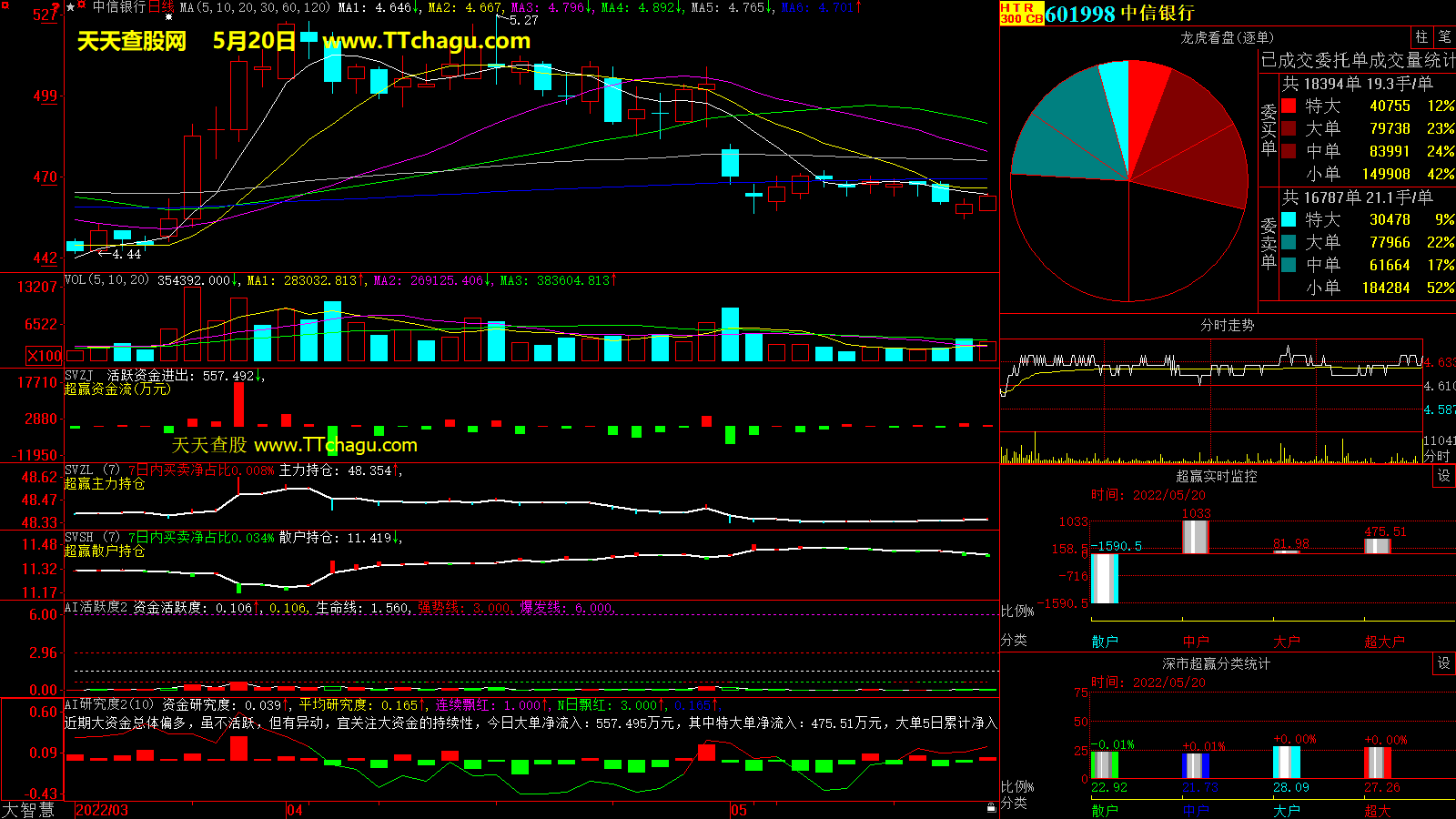The width and height of the screenshot is (1456, 819).
Task: Switch order view to 笔 tick mode
Action: 1444,37
